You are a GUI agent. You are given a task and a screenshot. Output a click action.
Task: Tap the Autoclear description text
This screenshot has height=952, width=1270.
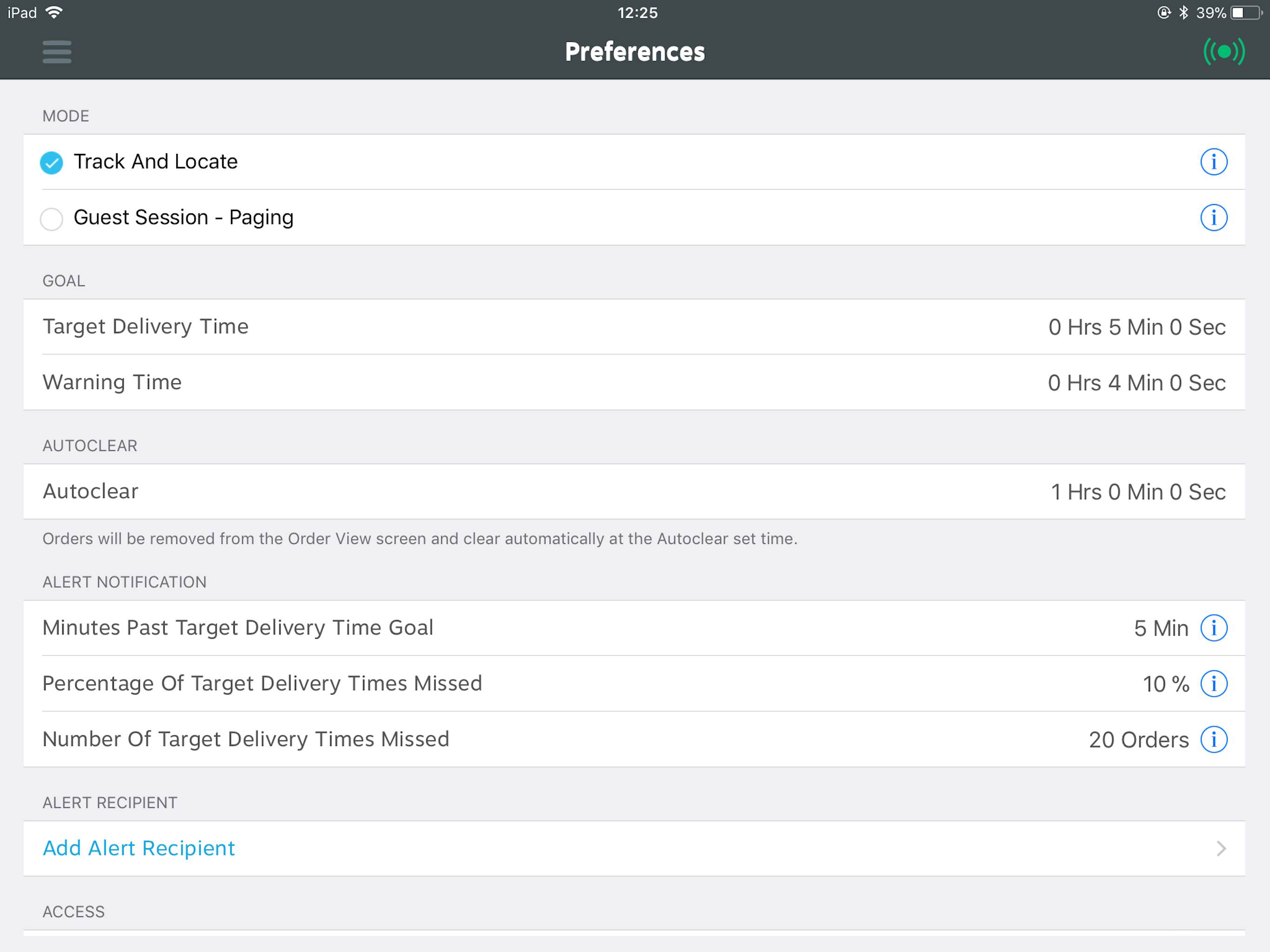[x=420, y=539]
